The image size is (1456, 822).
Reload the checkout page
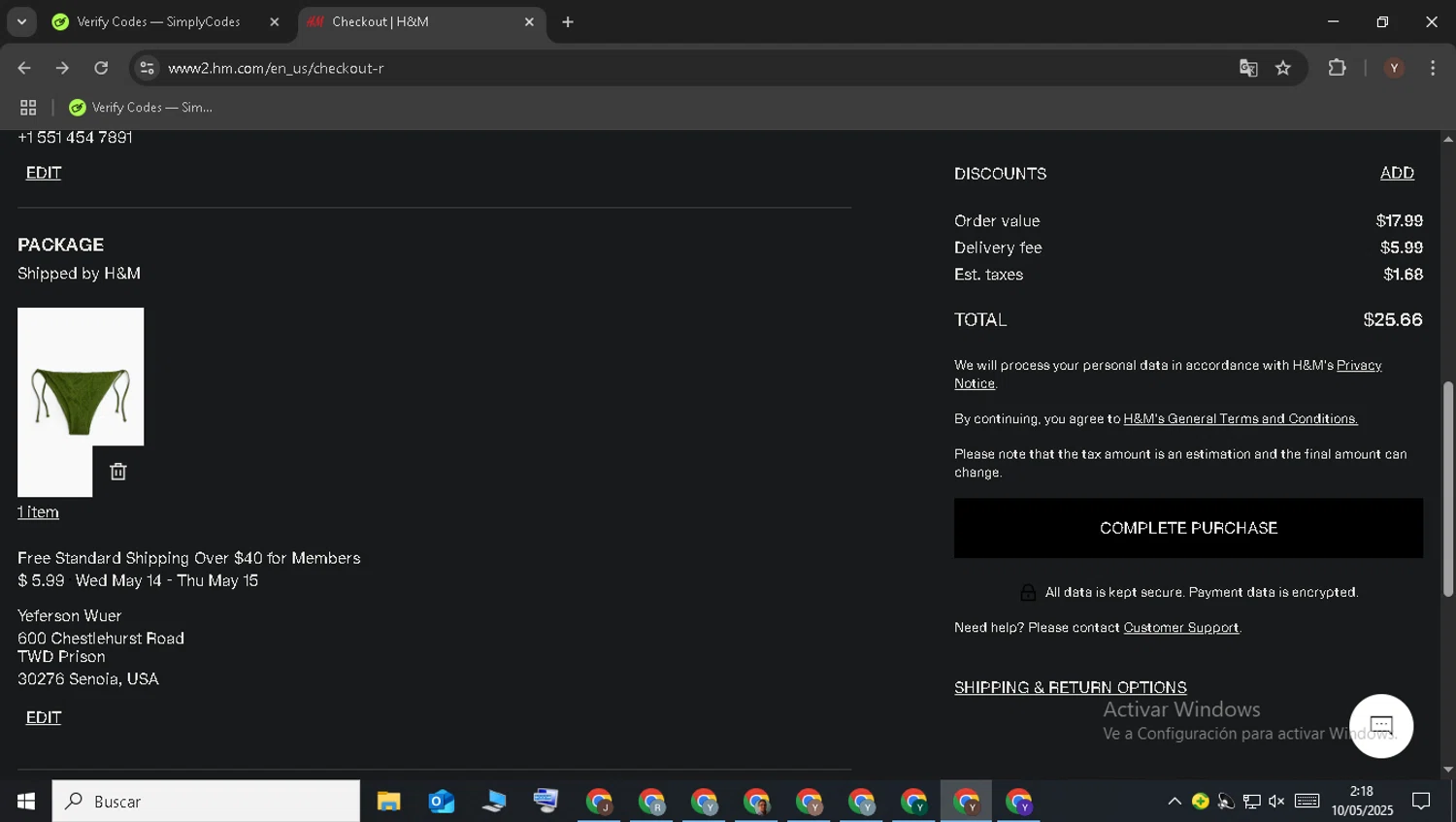point(101,68)
